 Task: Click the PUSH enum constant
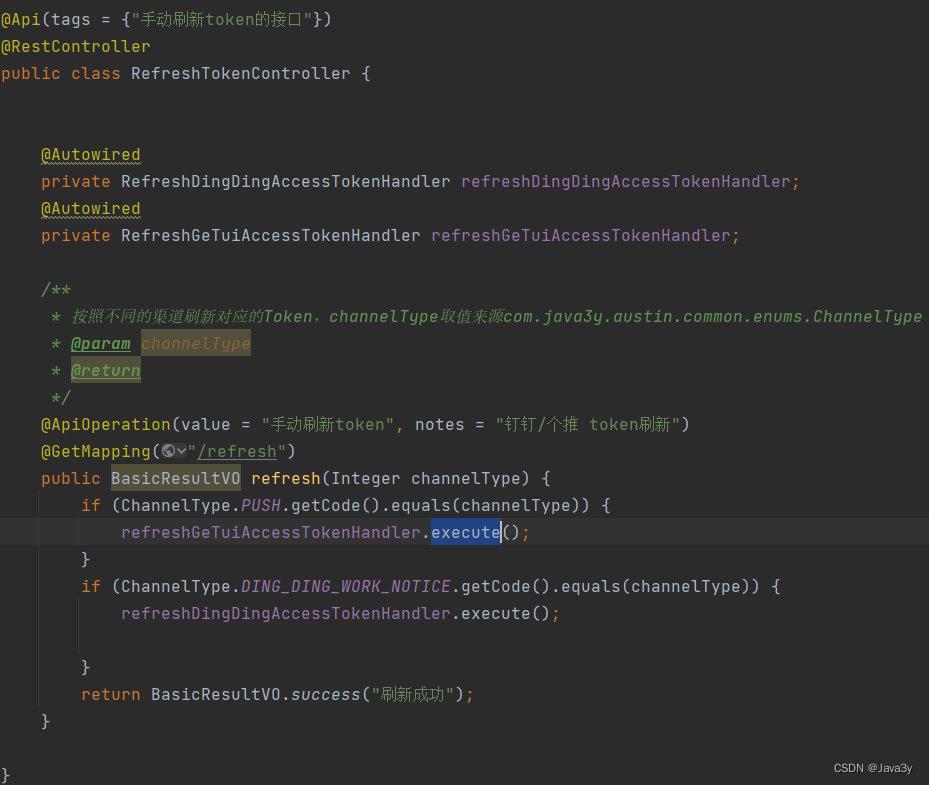point(261,506)
